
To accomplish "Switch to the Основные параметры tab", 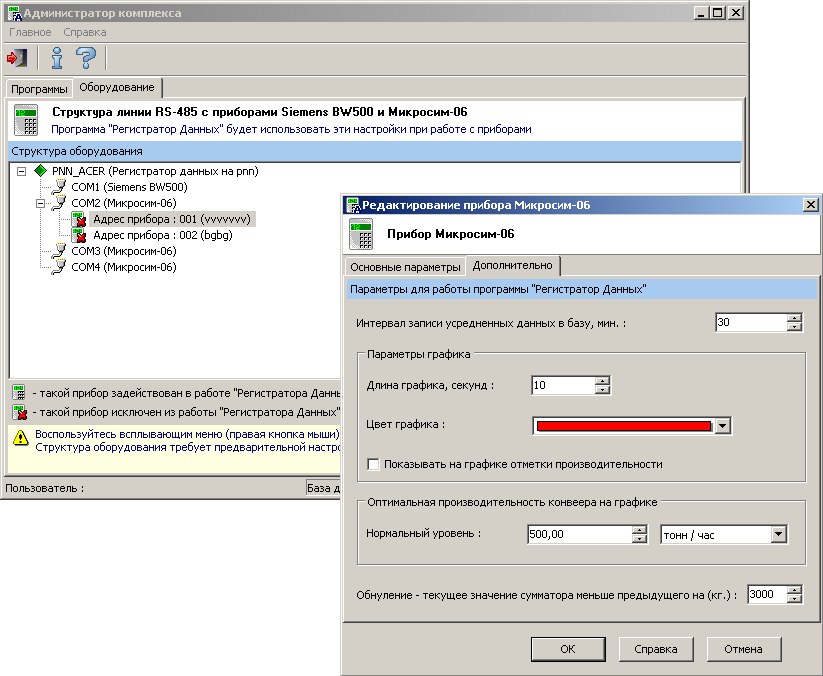I will point(404,267).
